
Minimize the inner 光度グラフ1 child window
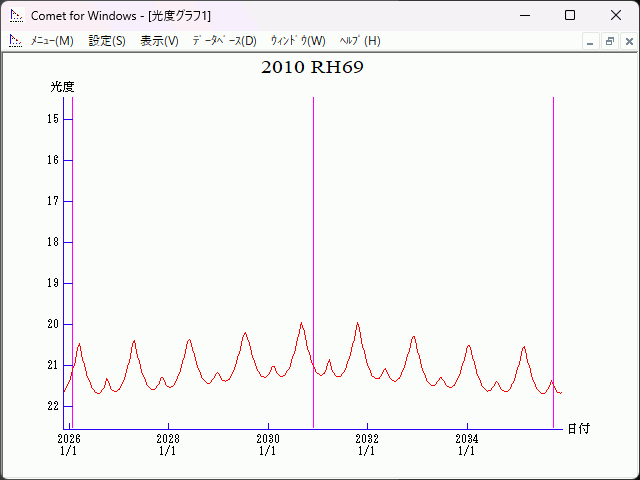[591, 41]
